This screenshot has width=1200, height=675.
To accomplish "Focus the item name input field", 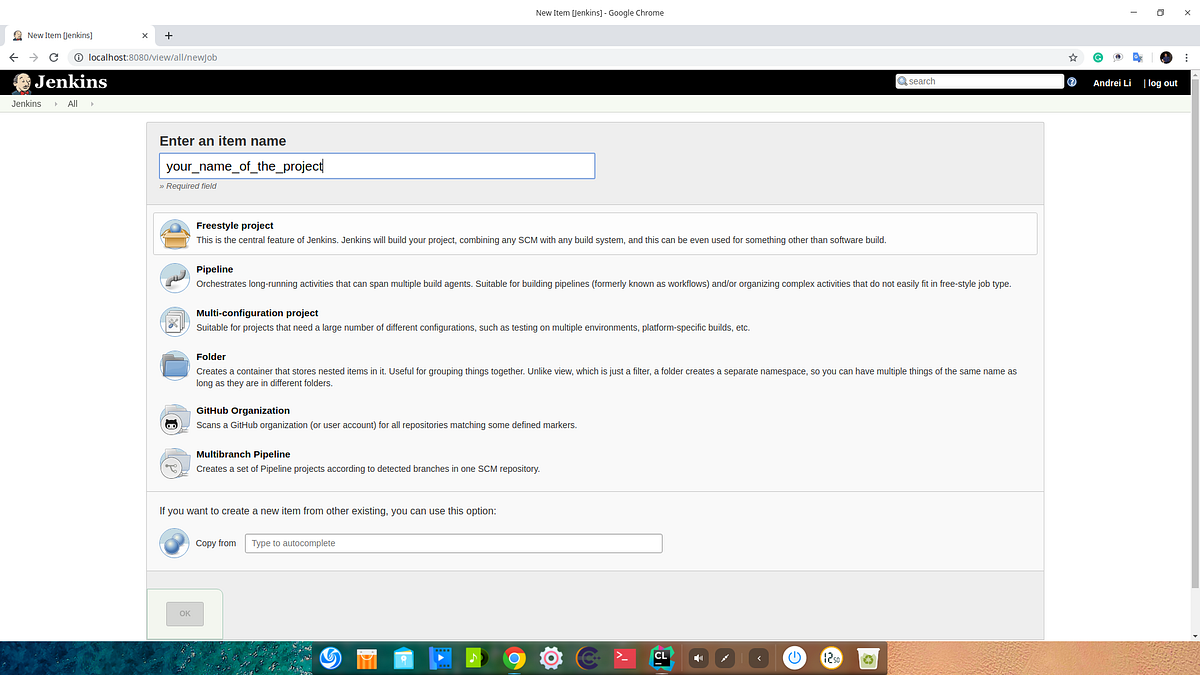I will tap(377, 166).
